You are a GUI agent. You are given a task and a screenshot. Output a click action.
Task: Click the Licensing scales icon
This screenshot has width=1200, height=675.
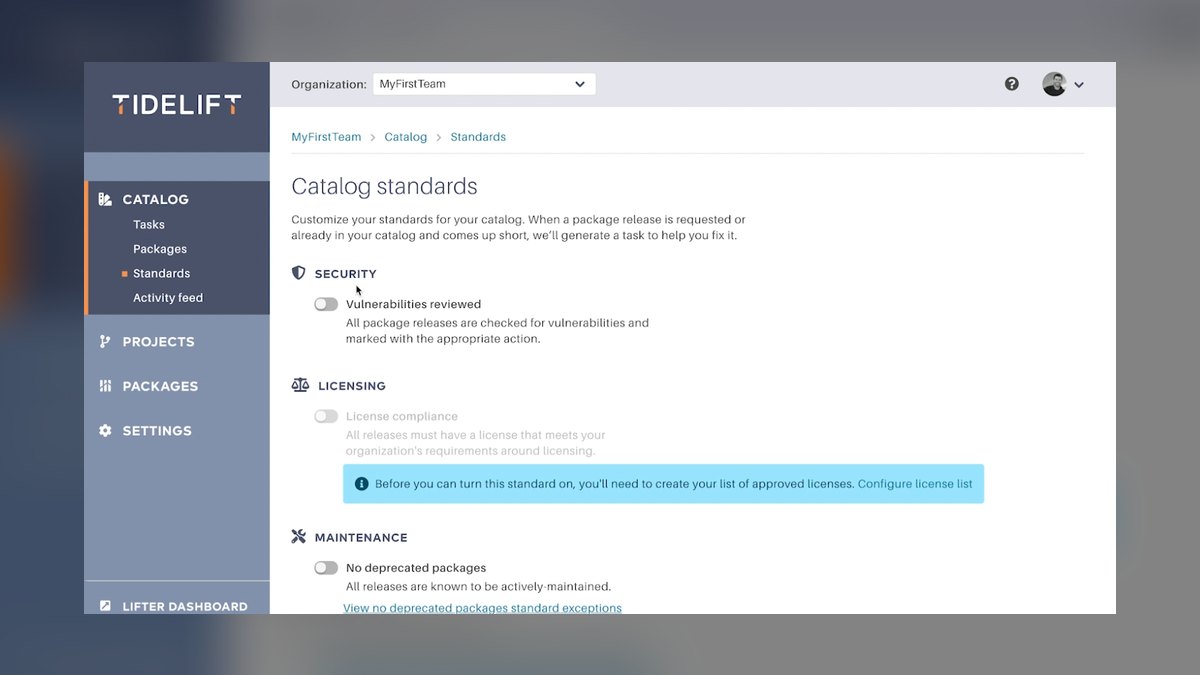(x=300, y=385)
